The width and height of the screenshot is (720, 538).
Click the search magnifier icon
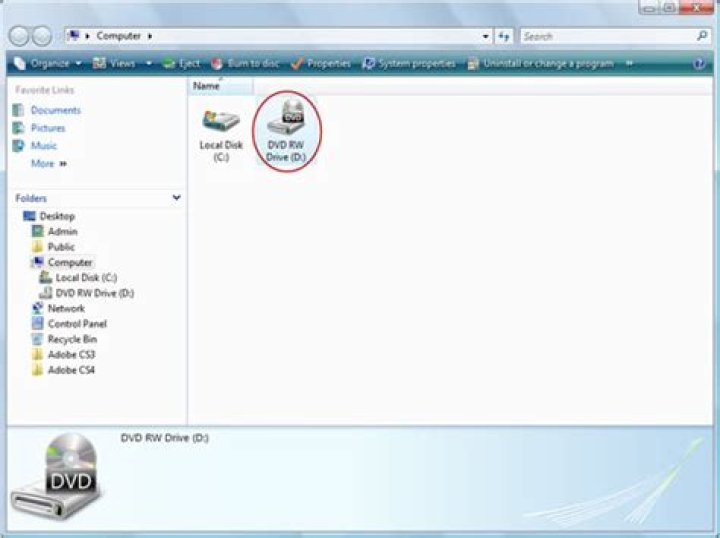click(702, 36)
